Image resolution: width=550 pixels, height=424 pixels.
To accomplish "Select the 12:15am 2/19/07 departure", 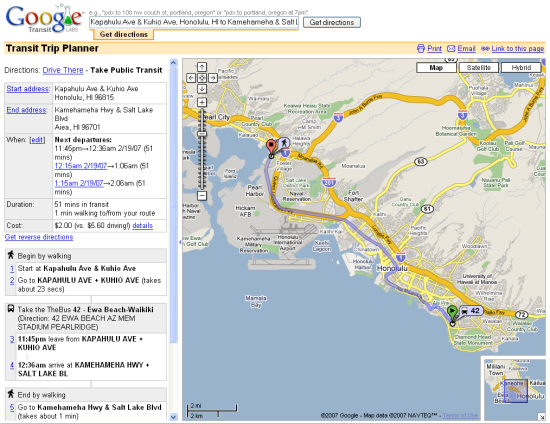I will coord(81,166).
